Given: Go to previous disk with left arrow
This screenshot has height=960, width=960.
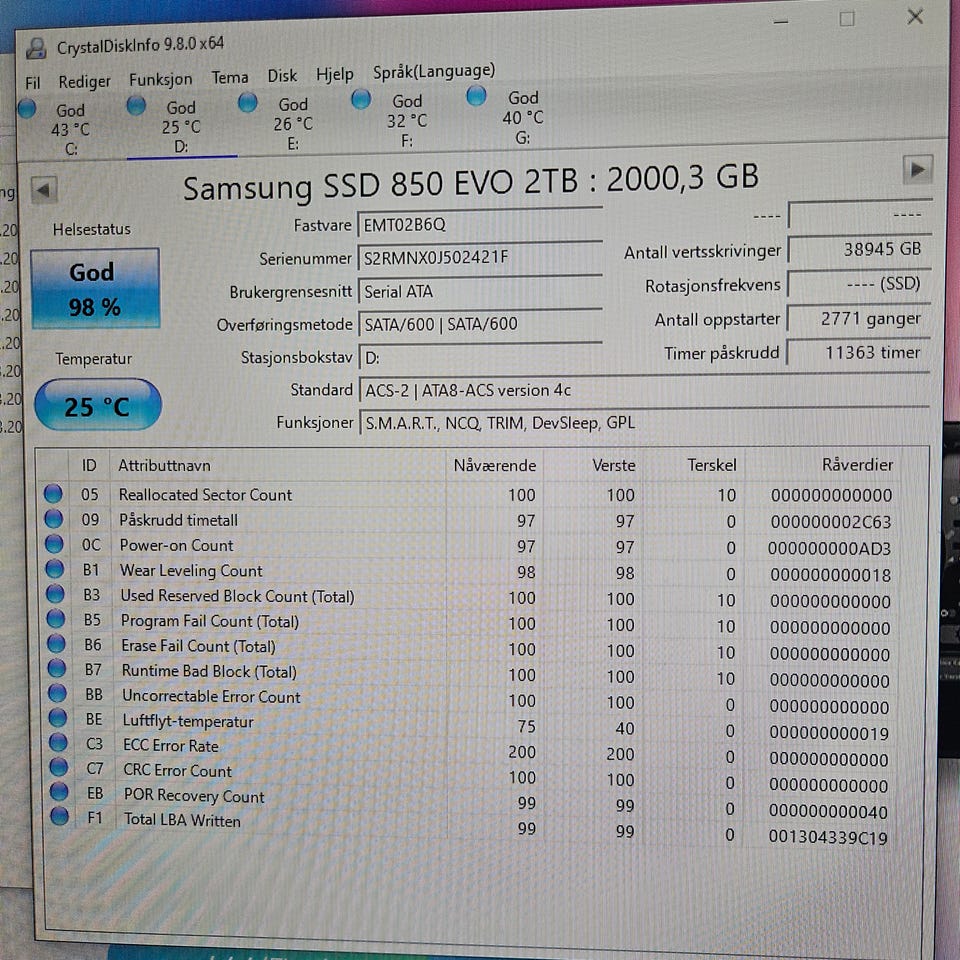Looking at the screenshot, I should tap(43, 190).
